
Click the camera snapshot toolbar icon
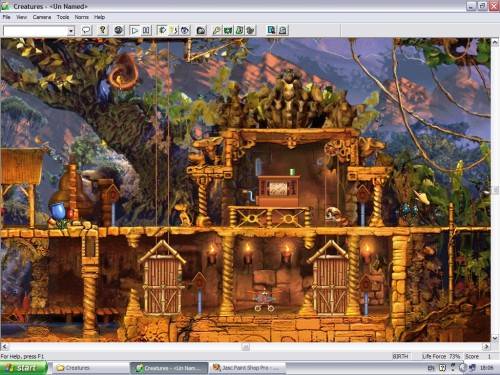[x=201, y=30]
